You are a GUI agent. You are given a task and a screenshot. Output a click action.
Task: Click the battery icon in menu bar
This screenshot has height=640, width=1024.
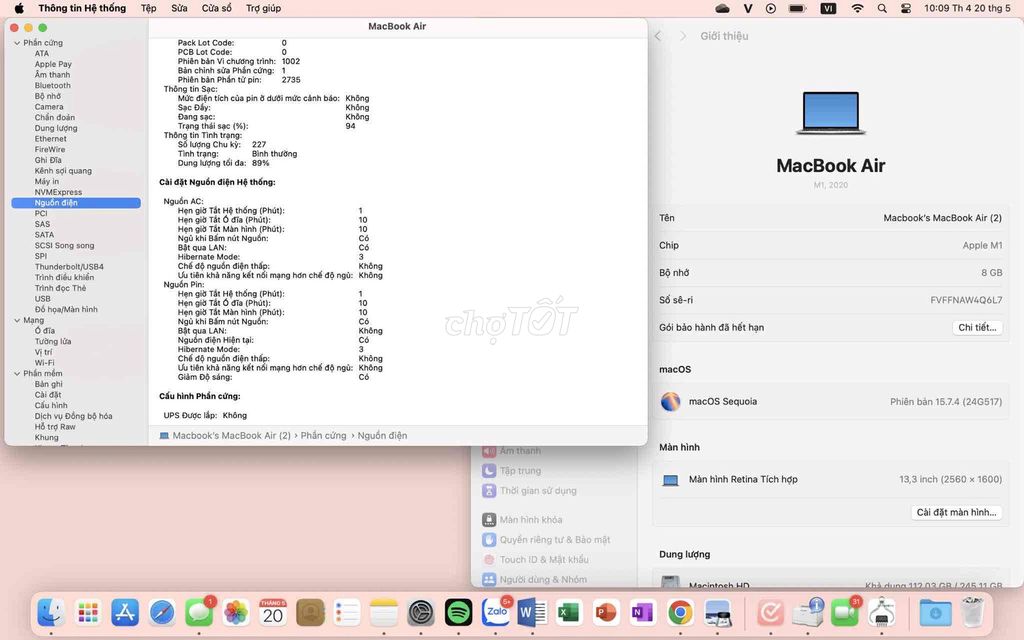click(797, 8)
